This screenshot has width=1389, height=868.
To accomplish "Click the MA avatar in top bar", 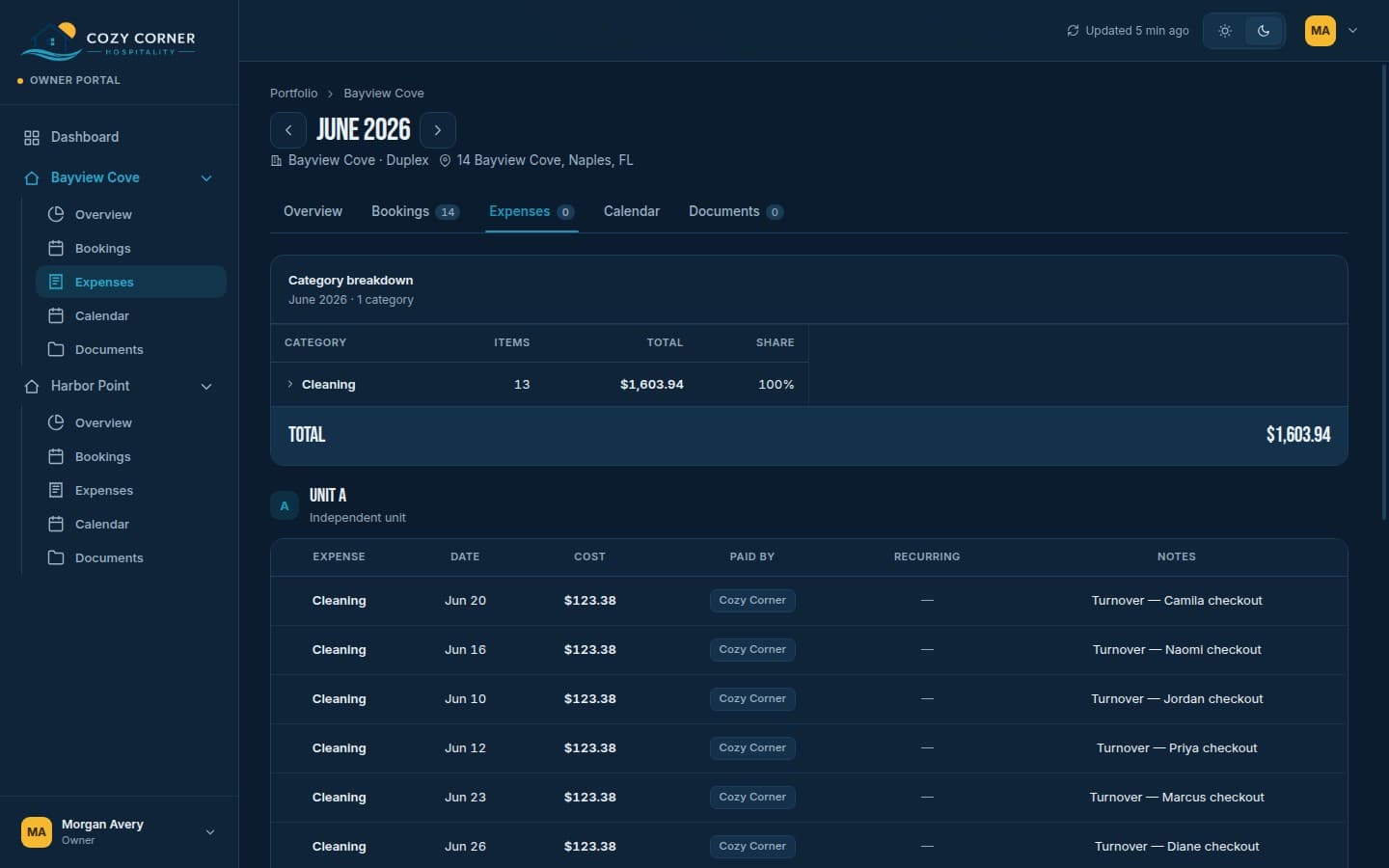I will (1321, 31).
